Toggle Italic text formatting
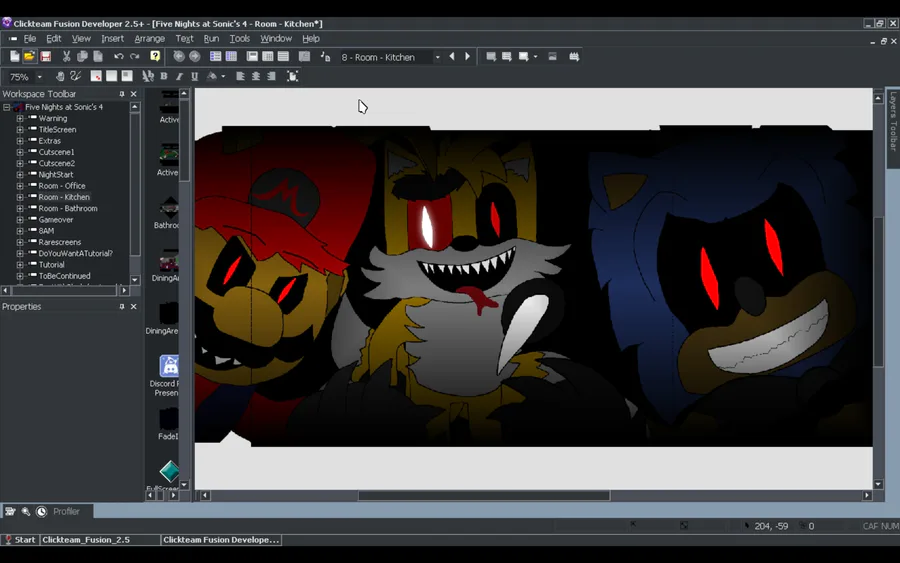The width and height of the screenshot is (900, 563). coord(179,76)
